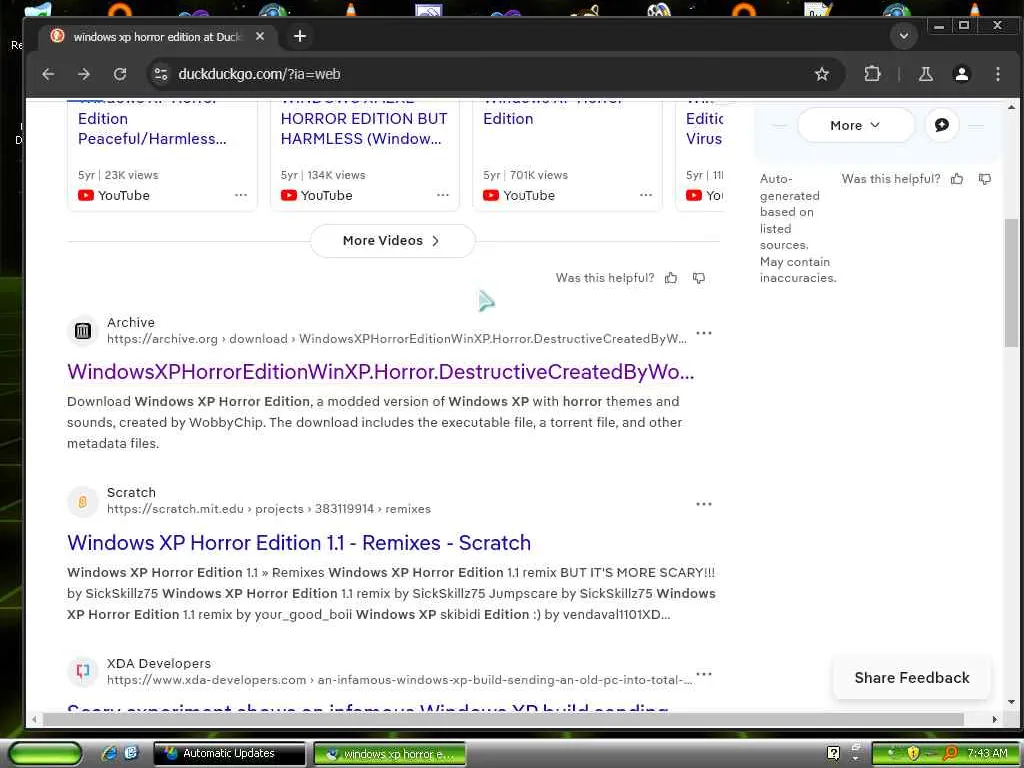Reload the DuckDuckGo page
The width and height of the screenshot is (1024, 768).
pos(120,74)
